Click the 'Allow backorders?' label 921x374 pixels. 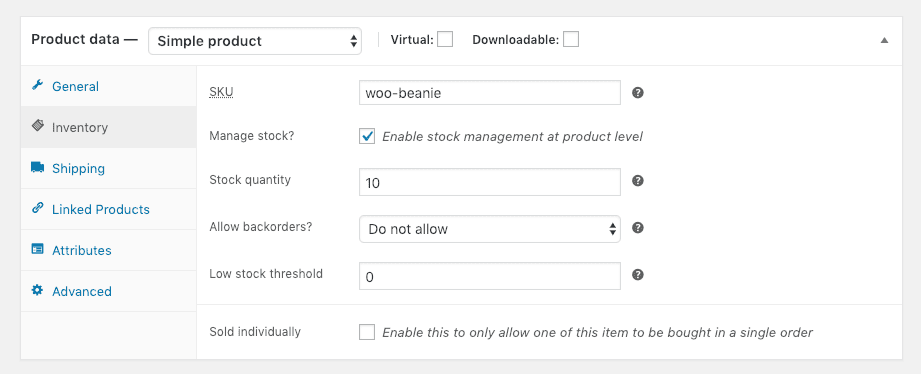pos(261,227)
